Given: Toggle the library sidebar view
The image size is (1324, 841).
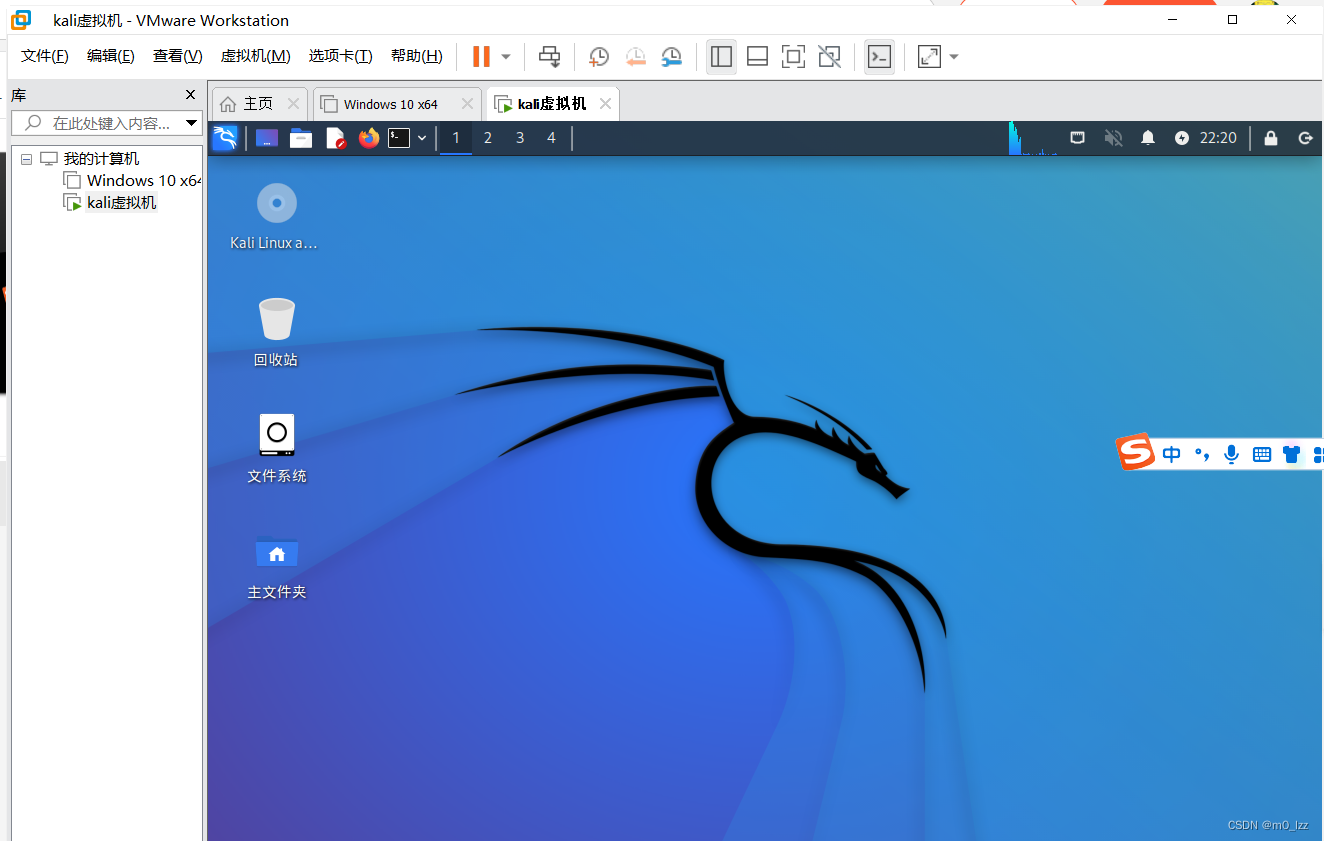Looking at the screenshot, I should point(721,57).
